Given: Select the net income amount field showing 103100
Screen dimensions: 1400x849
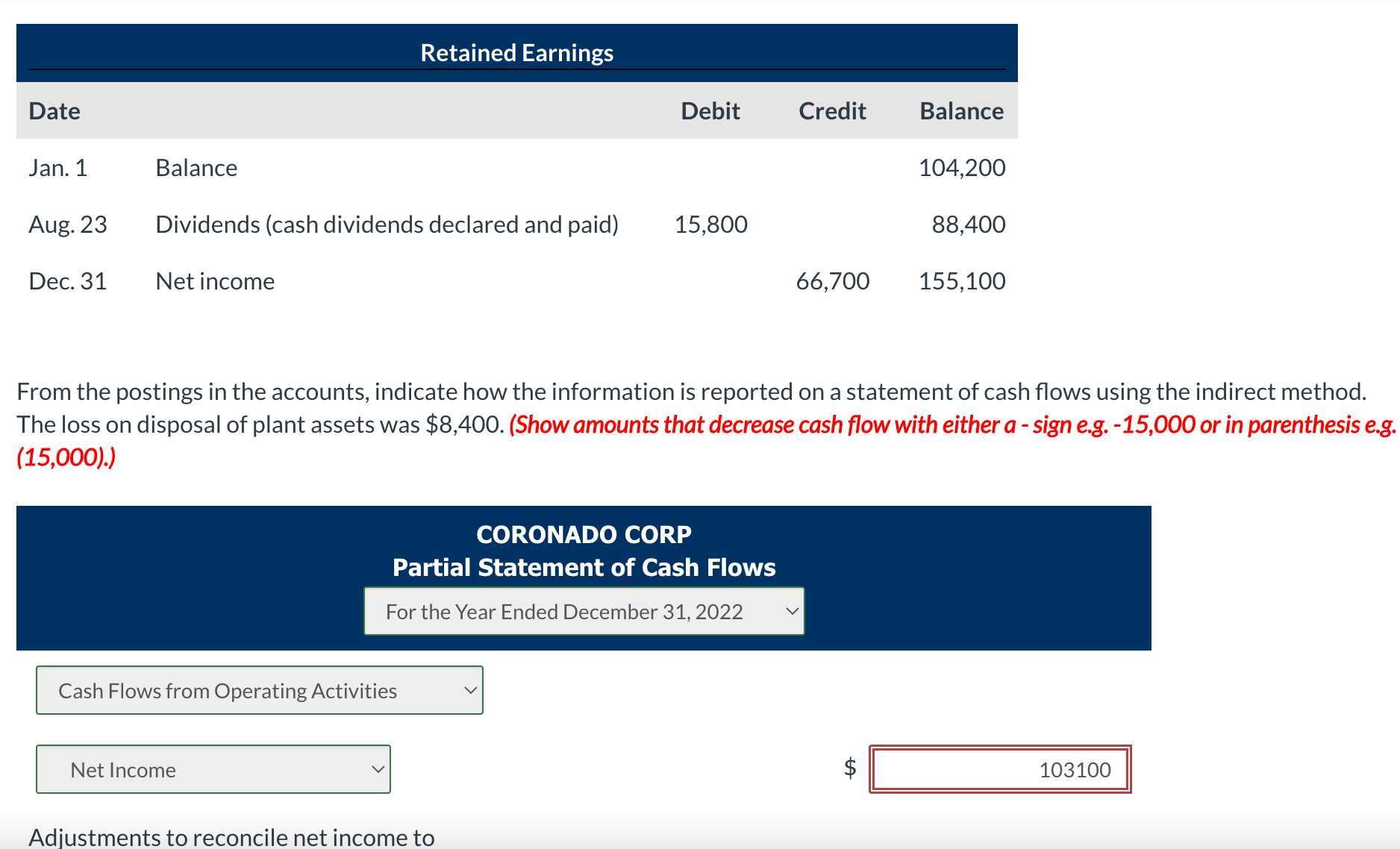Looking at the screenshot, I should click(x=1000, y=769).
